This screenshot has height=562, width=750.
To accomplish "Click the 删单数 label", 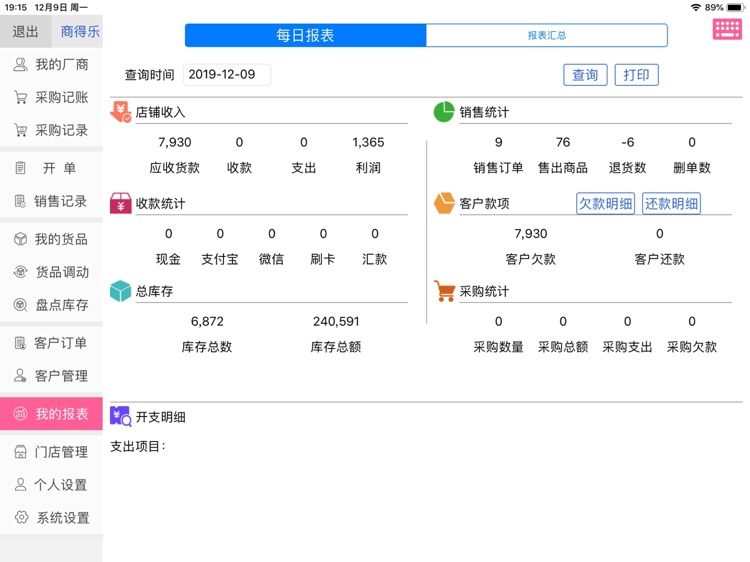I will tap(692, 167).
